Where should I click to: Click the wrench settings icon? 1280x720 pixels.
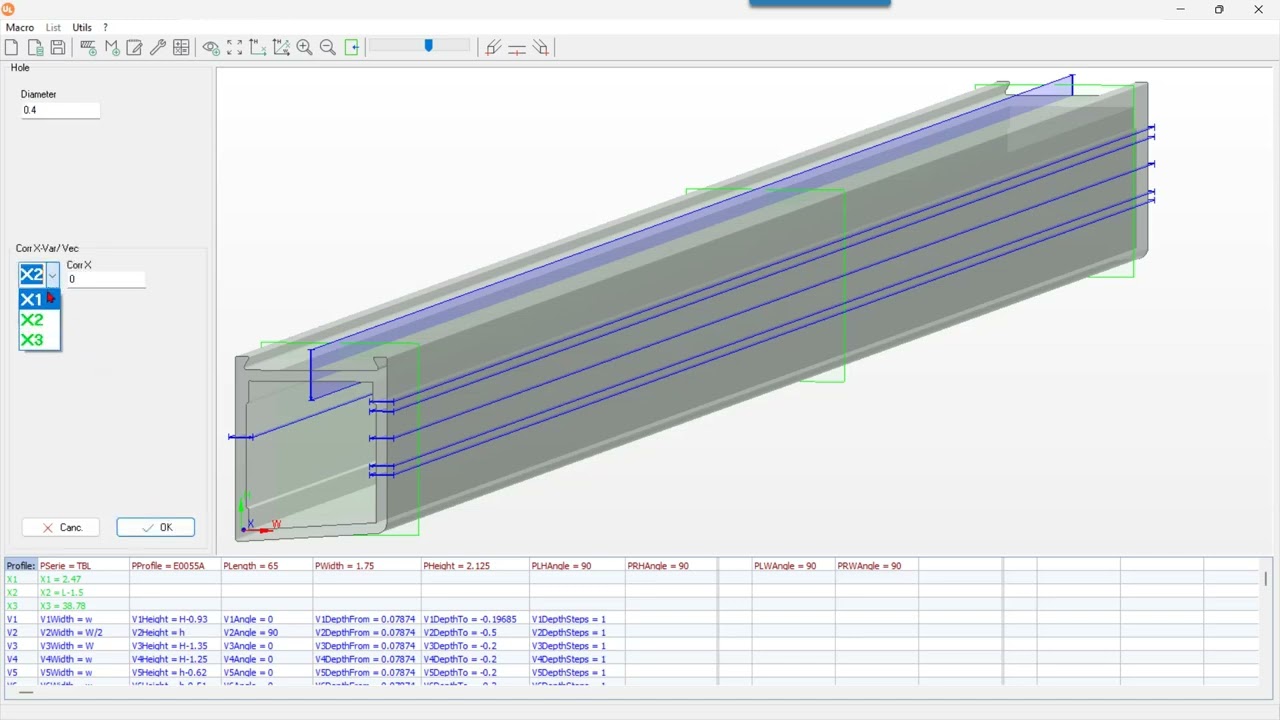coord(158,47)
